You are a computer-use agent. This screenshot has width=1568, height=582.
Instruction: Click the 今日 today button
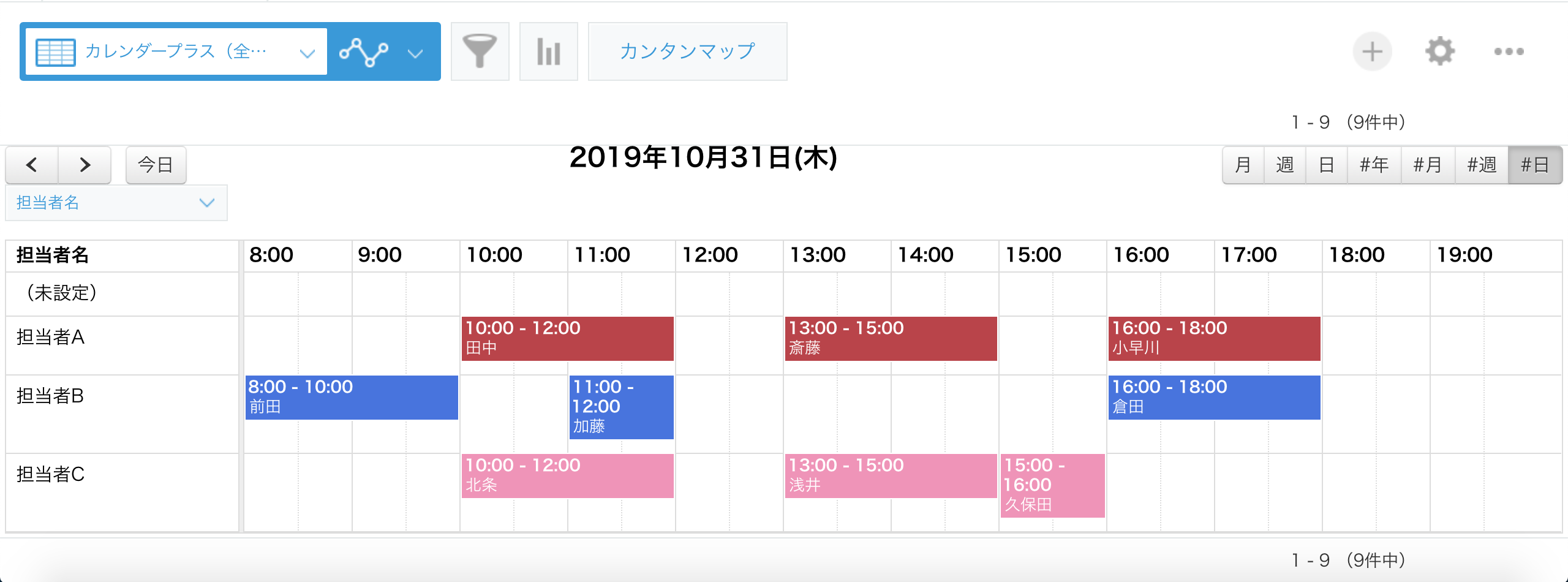coord(156,165)
